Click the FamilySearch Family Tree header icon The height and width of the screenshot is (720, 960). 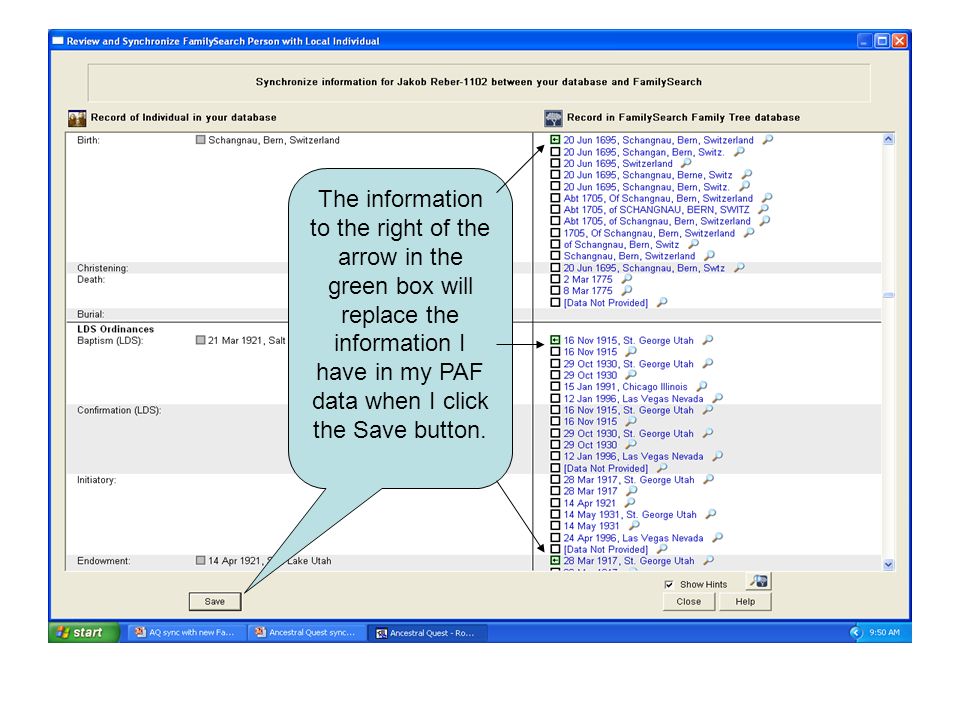click(553, 118)
